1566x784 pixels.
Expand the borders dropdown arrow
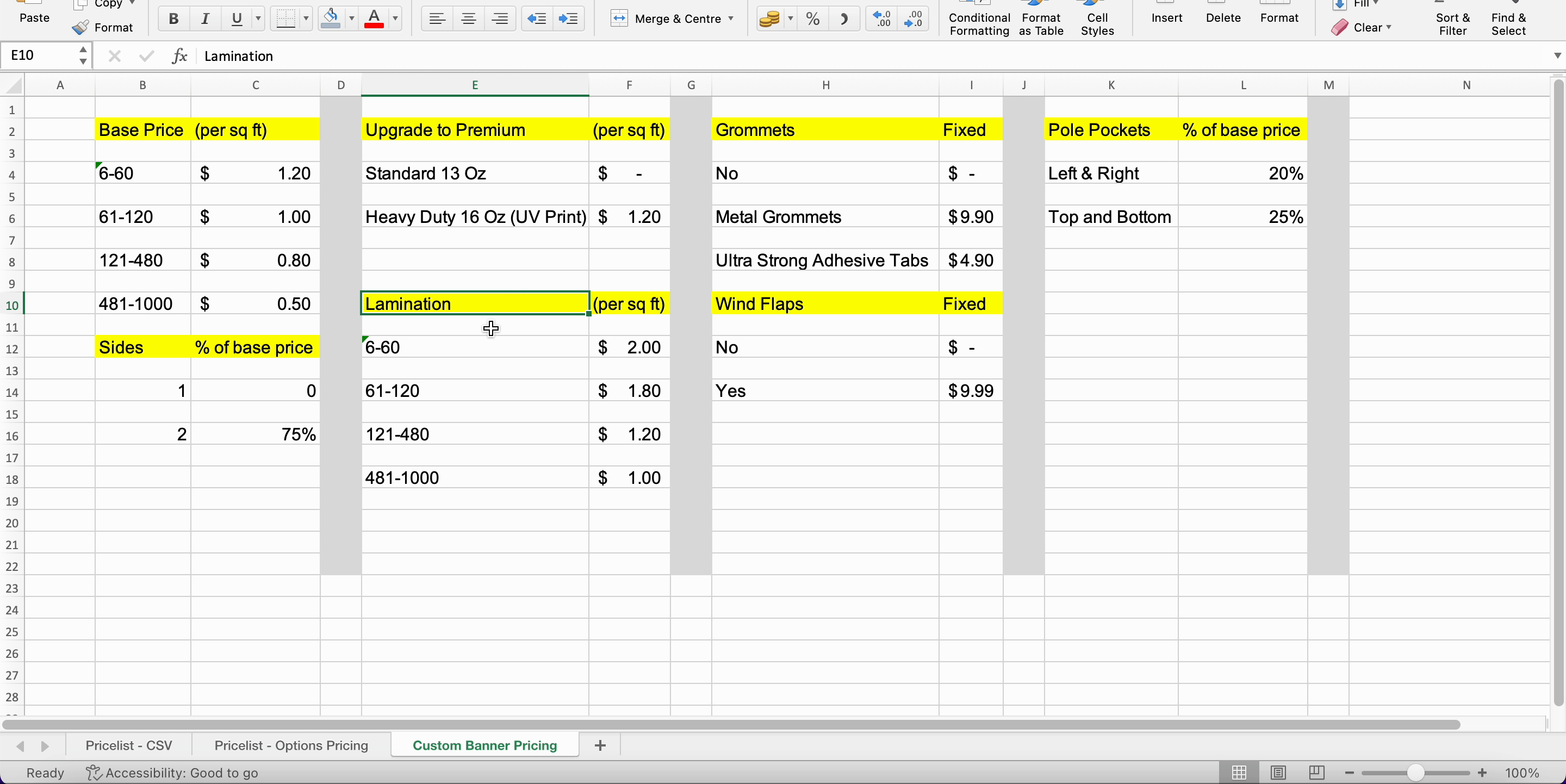click(x=306, y=19)
